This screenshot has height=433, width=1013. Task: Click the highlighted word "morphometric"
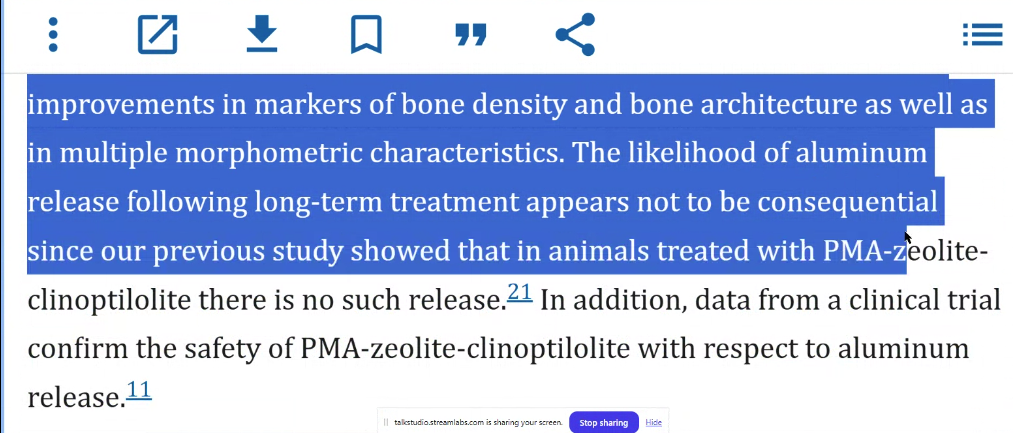coord(269,154)
